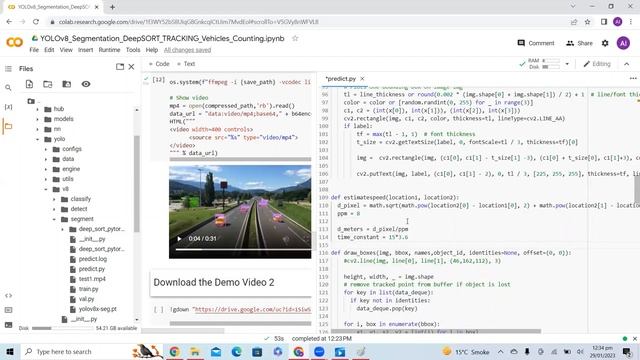Run the gdown cell

click(158, 309)
